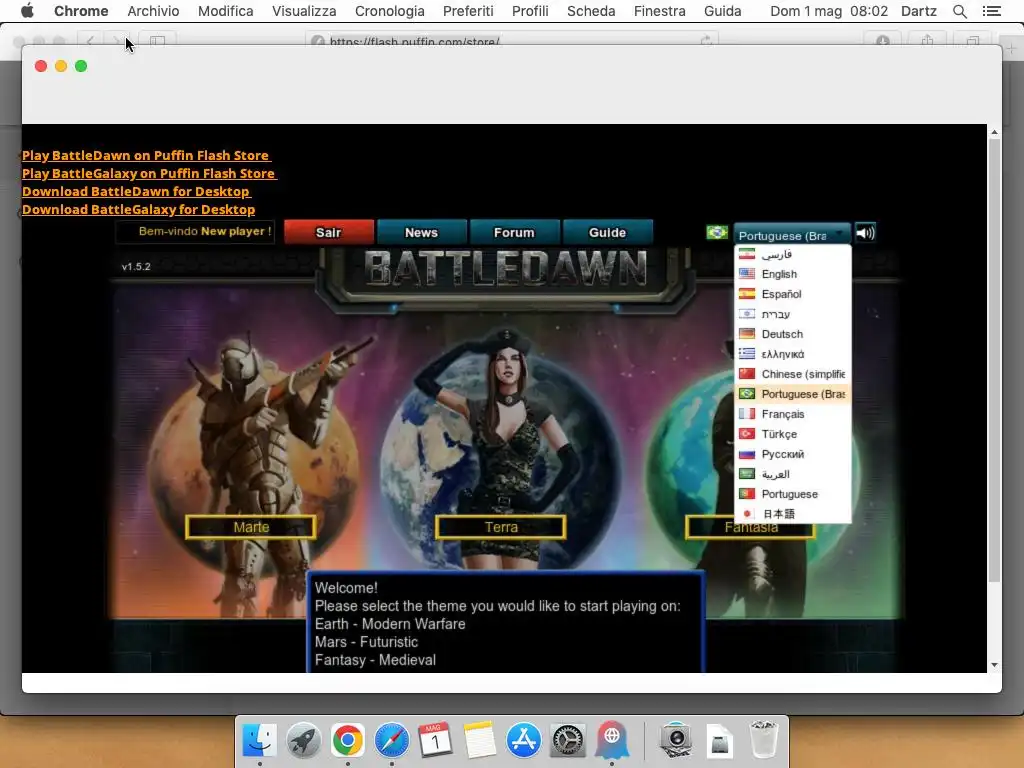Choose English from the language list
Image resolution: width=1024 pixels, height=768 pixels.
click(793, 274)
